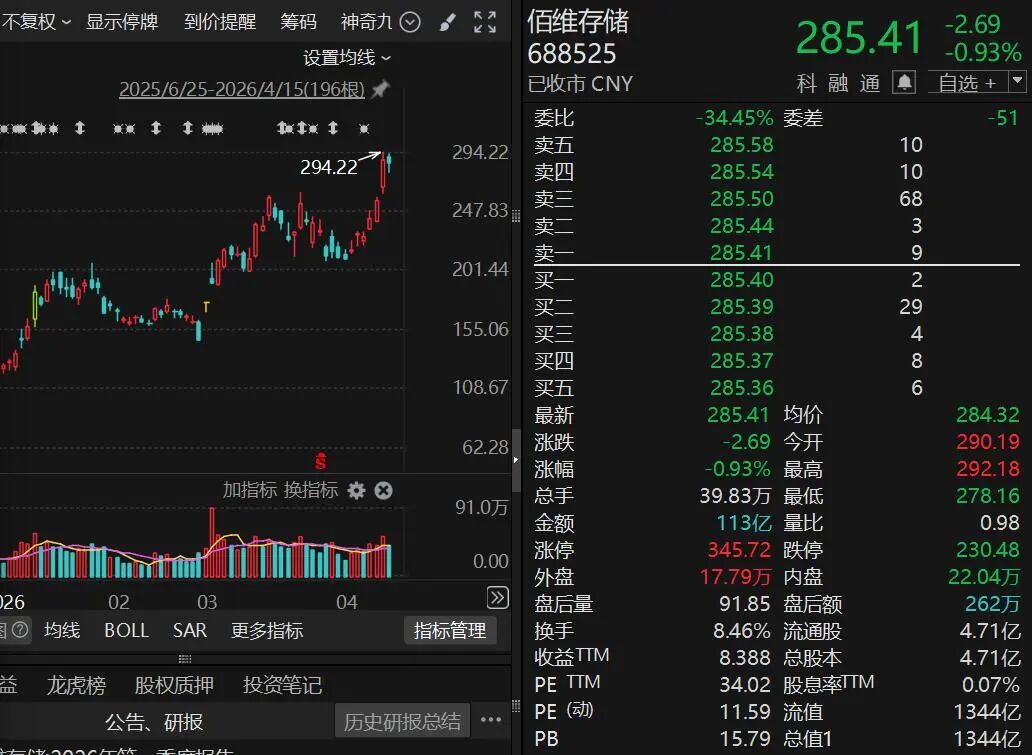The height and width of the screenshot is (755, 1032).
Task: Toggle the SAR indicator overlay
Action: pos(189,630)
